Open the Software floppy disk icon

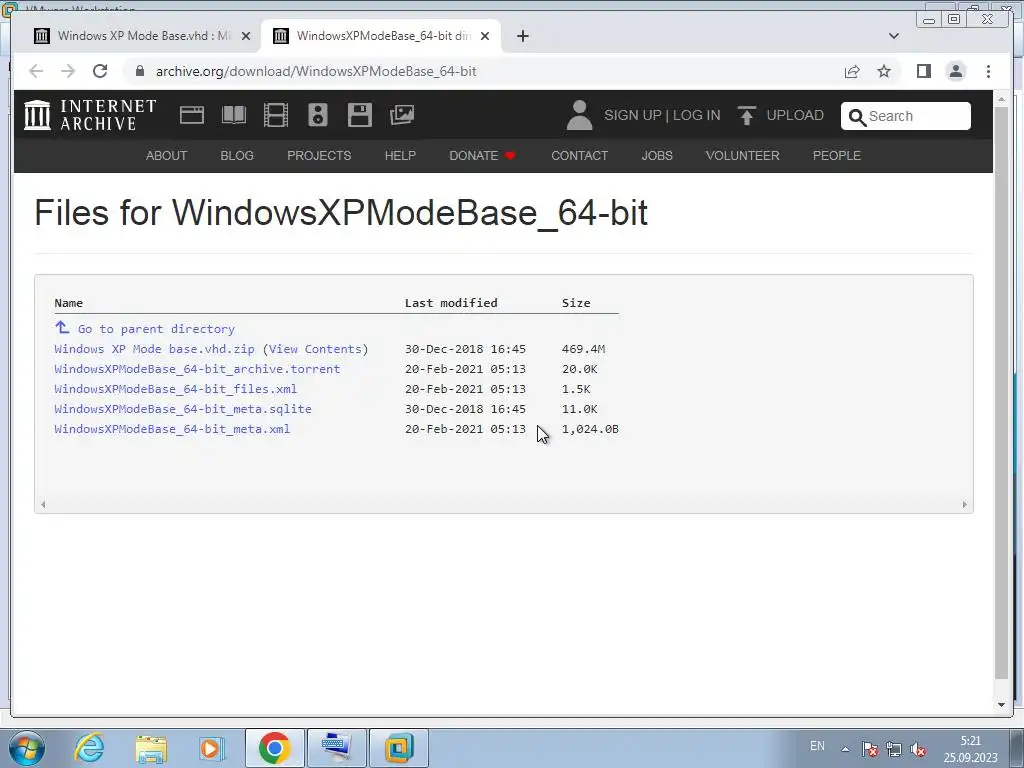pos(360,115)
